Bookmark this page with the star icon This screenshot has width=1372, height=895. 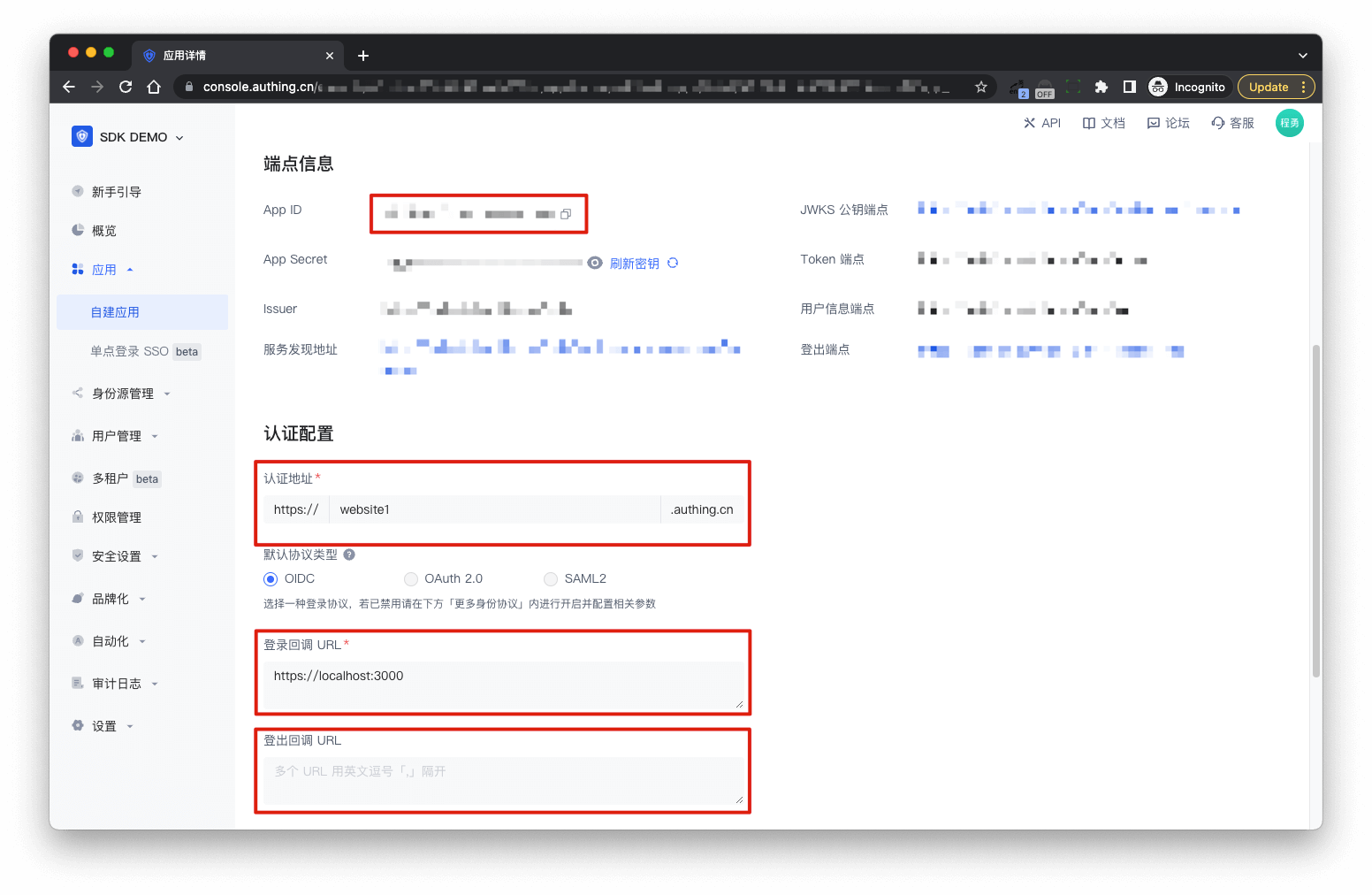click(x=980, y=87)
